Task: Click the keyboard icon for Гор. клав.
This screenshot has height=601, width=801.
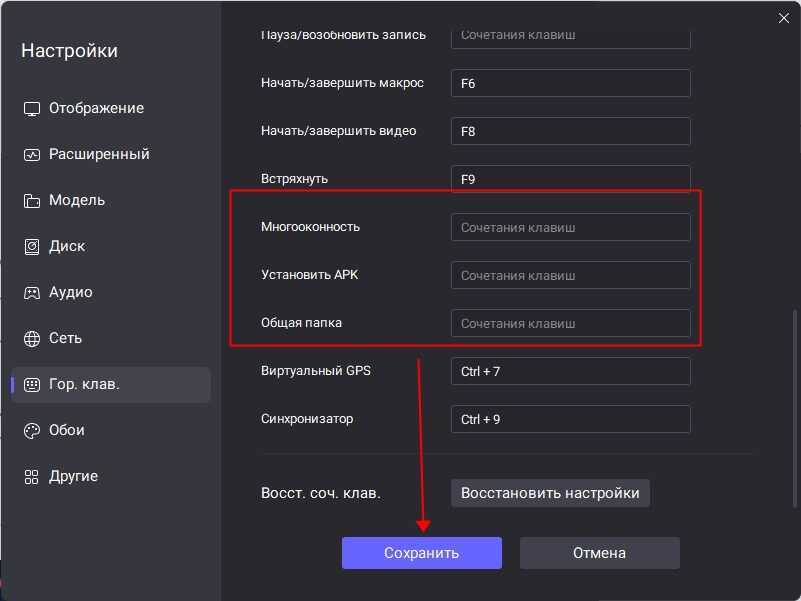Action: point(30,383)
